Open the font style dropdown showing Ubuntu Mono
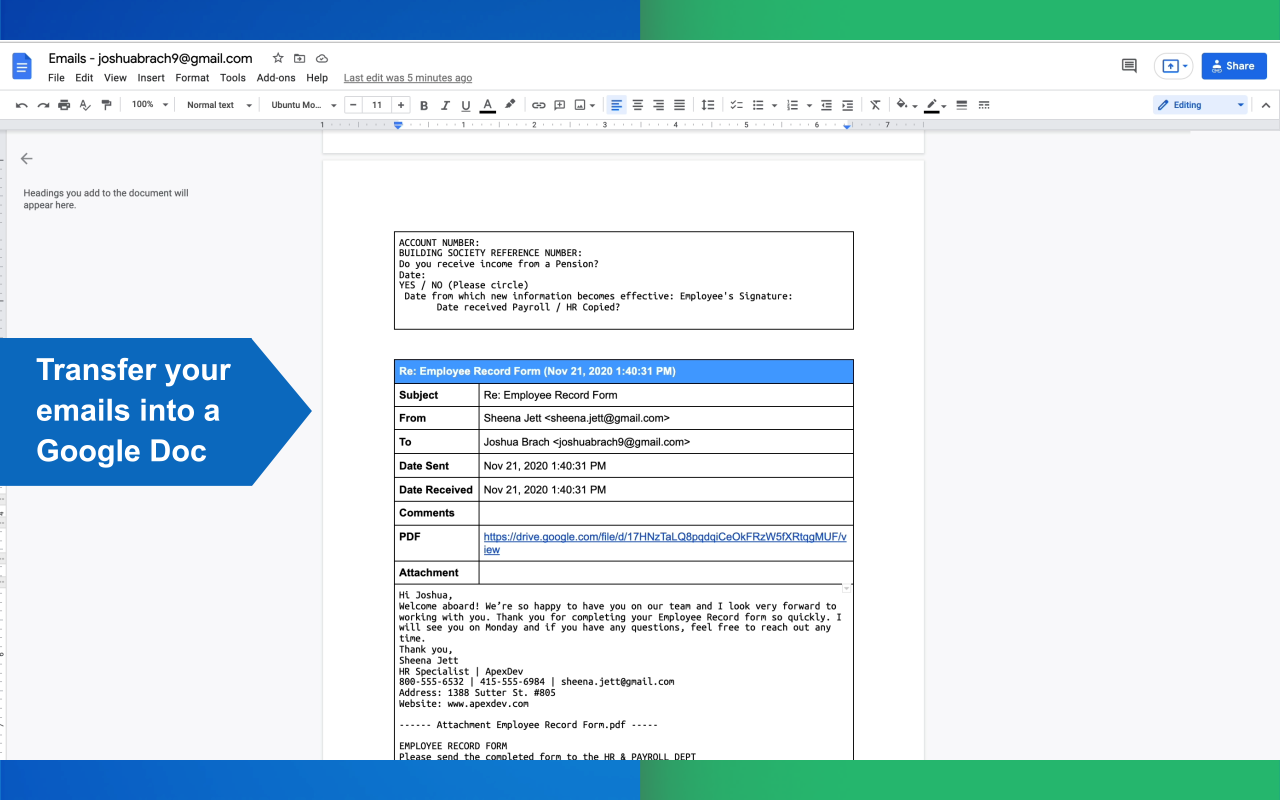The width and height of the screenshot is (1280, 800). pos(300,104)
